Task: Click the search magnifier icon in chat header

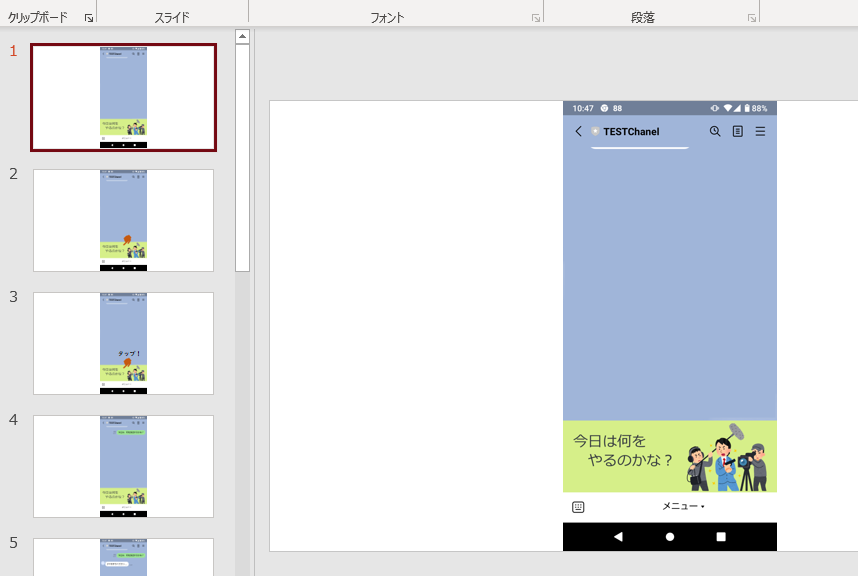Action: pyautogui.click(x=715, y=131)
